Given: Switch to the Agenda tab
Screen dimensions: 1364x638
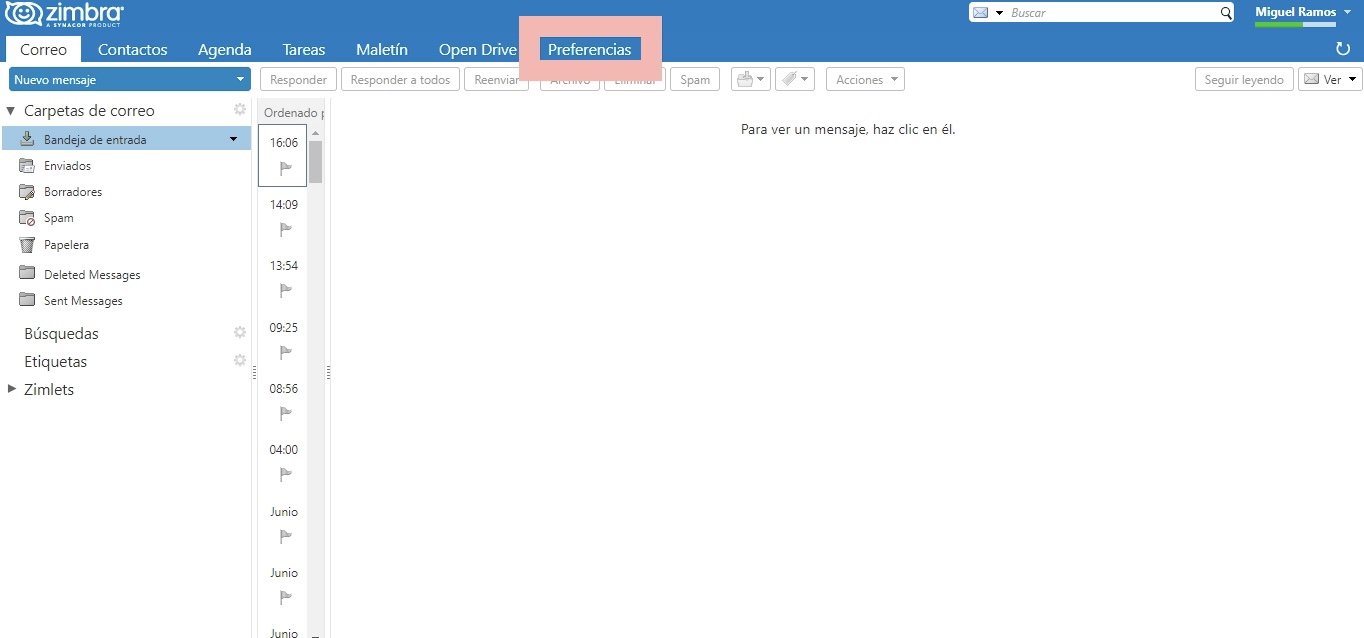Looking at the screenshot, I should click(x=224, y=50).
